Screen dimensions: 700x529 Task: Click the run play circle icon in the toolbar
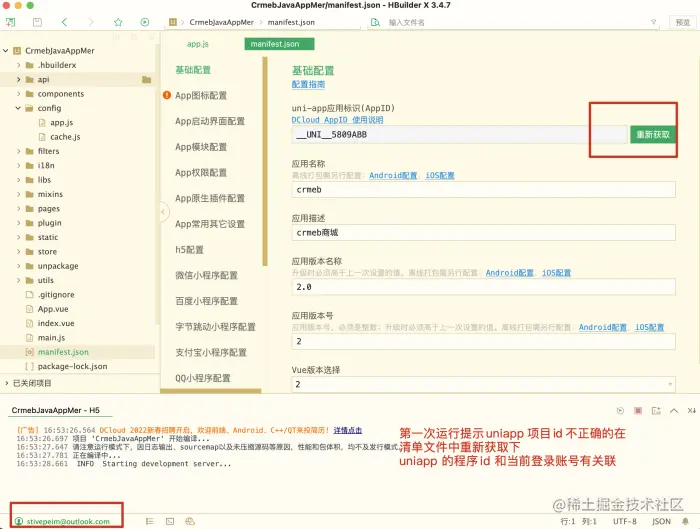click(x=145, y=22)
